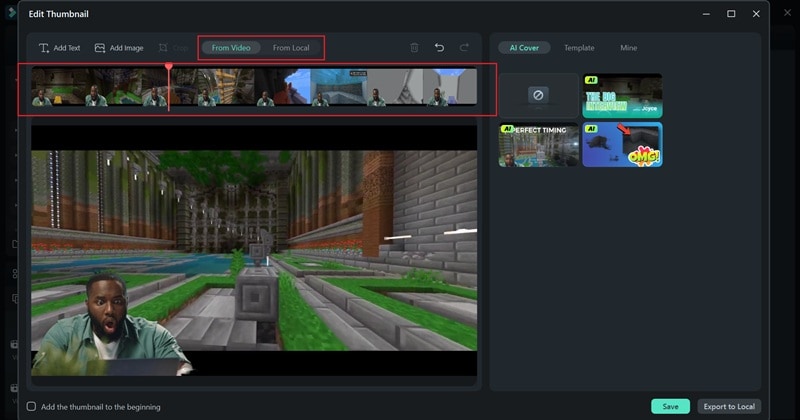Open the Mine tab
800x420 pixels.
[x=629, y=47]
